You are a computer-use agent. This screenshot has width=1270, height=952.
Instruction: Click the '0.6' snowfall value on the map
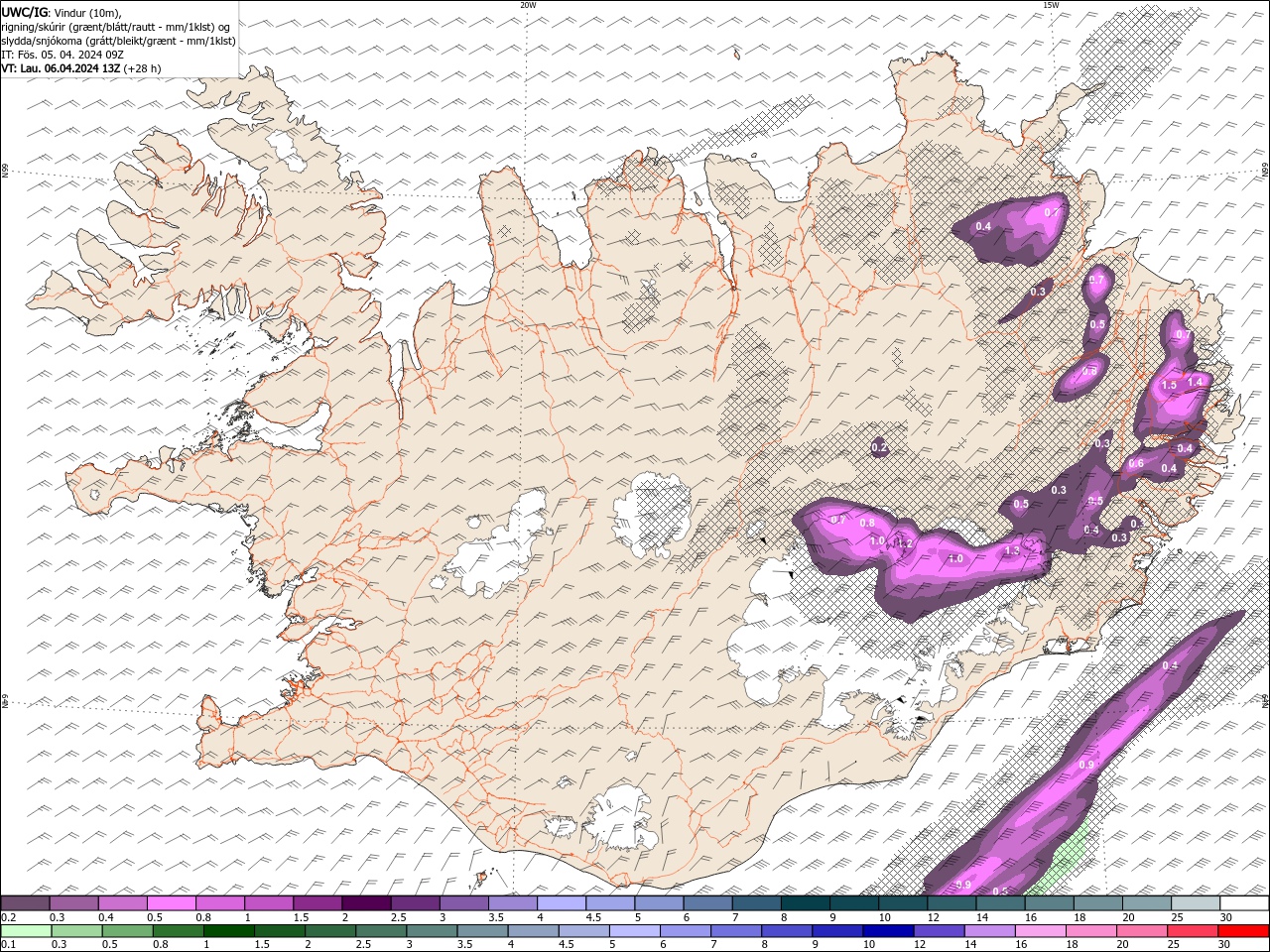pyautogui.click(x=1137, y=463)
